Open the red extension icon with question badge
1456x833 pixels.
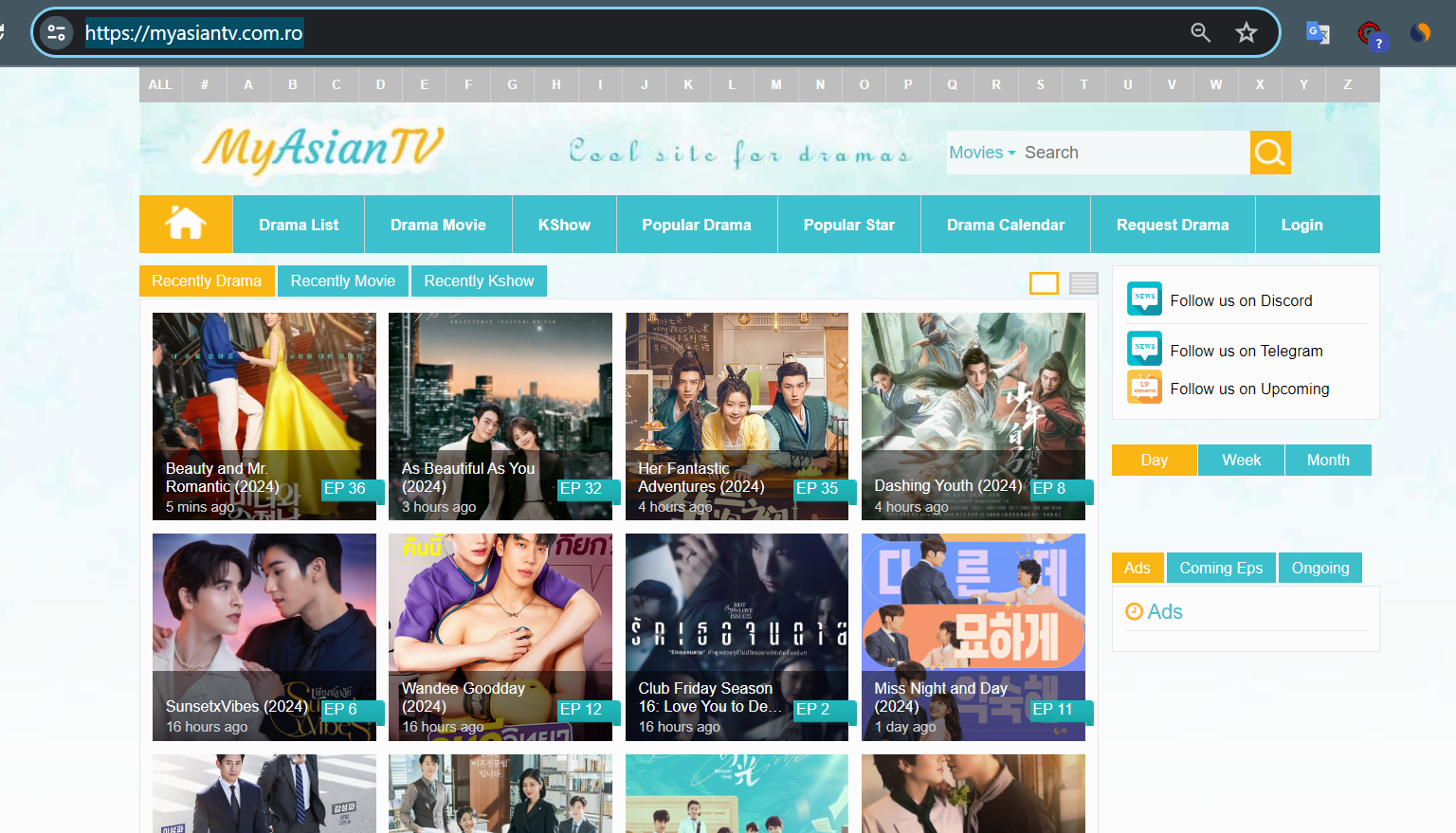click(1370, 35)
